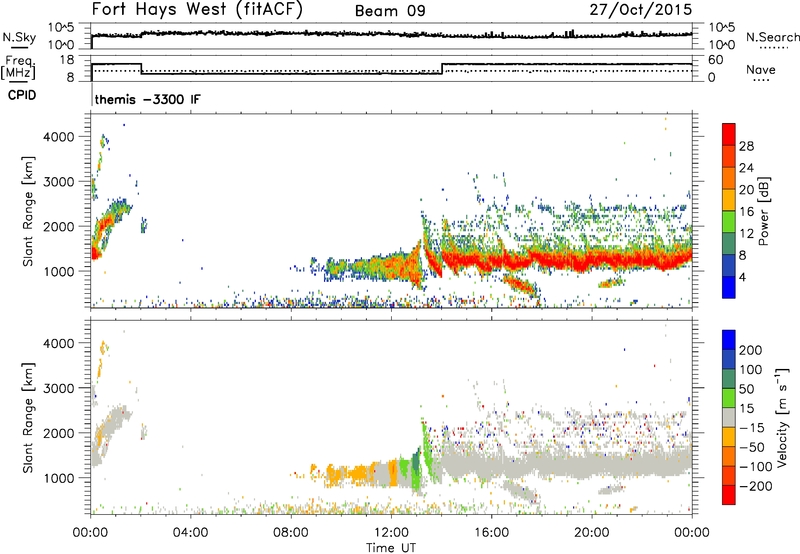Image resolution: width=800 pixels, height=554 pixels.
Task: Click the 'Power [dB]' colorbar label
Action: [x=764, y=211]
